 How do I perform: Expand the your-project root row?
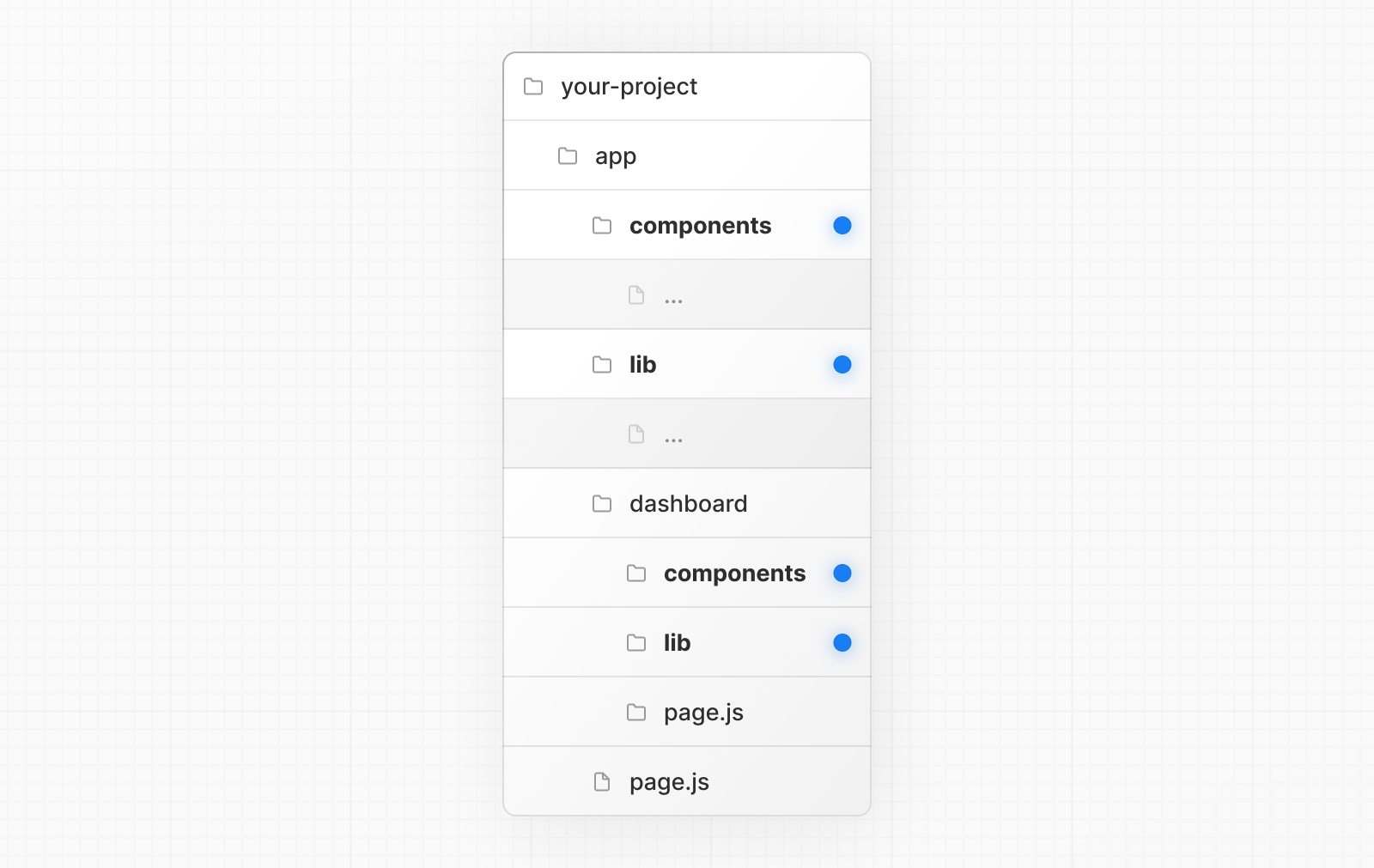coord(629,87)
